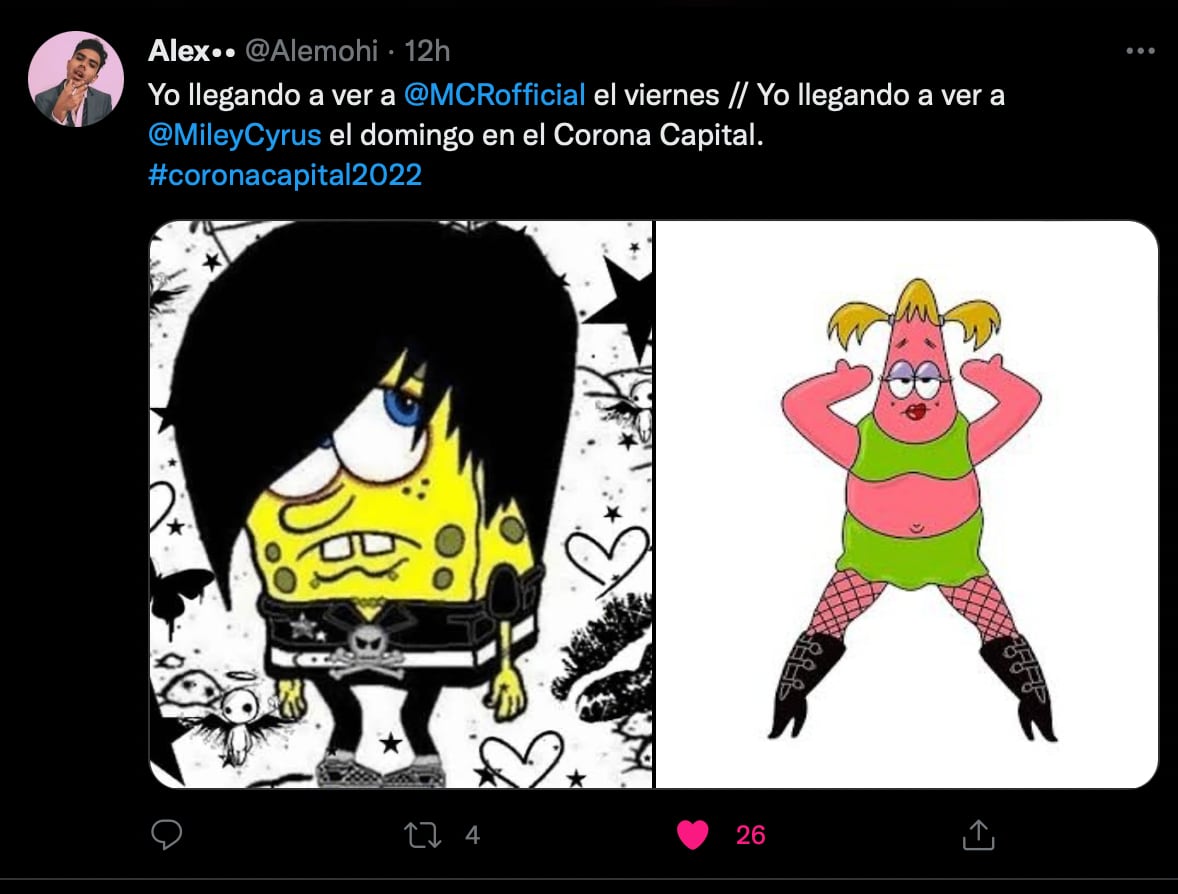Open the #coronacapital2022 hashtag
1178x894 pixels.
285,175
